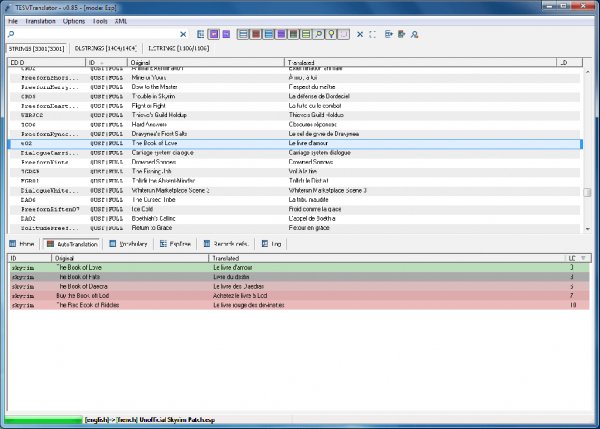Click the Log tab icon
600x429 pixels.
(265, 244)
